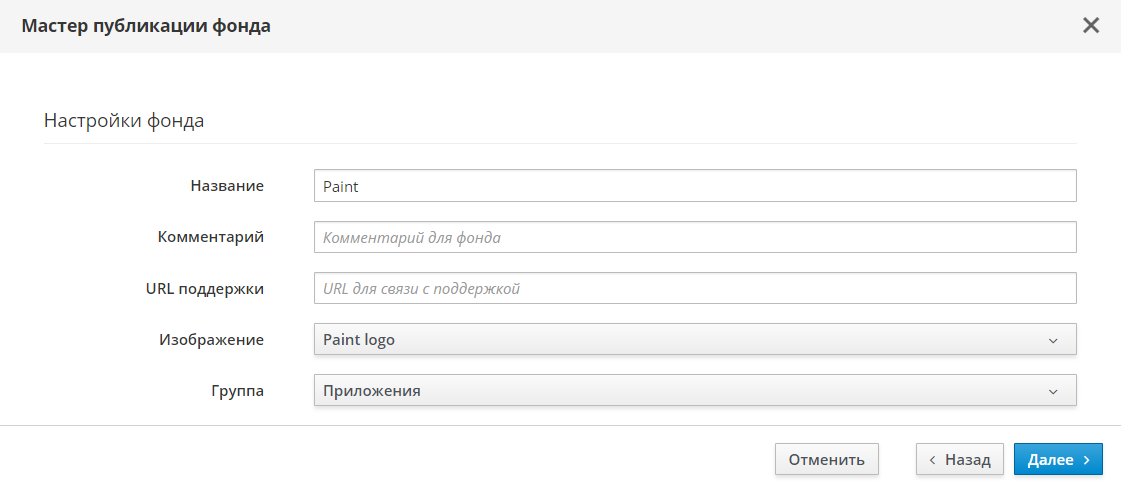The height and width of the screenshot is (495, 1121).
Task: Click the Комментарий field label
Action: pyautogui.click(x=211, y=237)
